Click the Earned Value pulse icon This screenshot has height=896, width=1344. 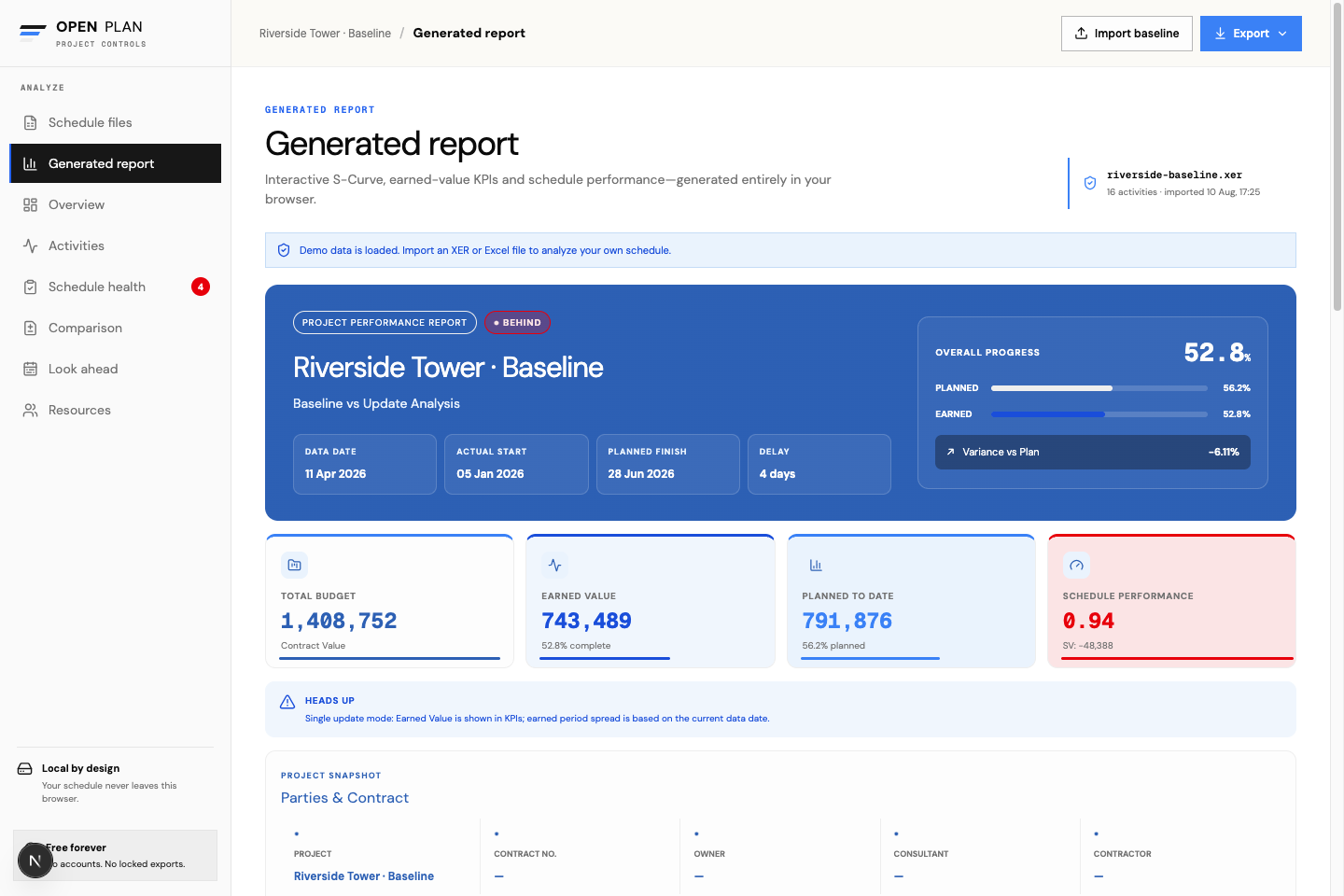tap(555, 565)
